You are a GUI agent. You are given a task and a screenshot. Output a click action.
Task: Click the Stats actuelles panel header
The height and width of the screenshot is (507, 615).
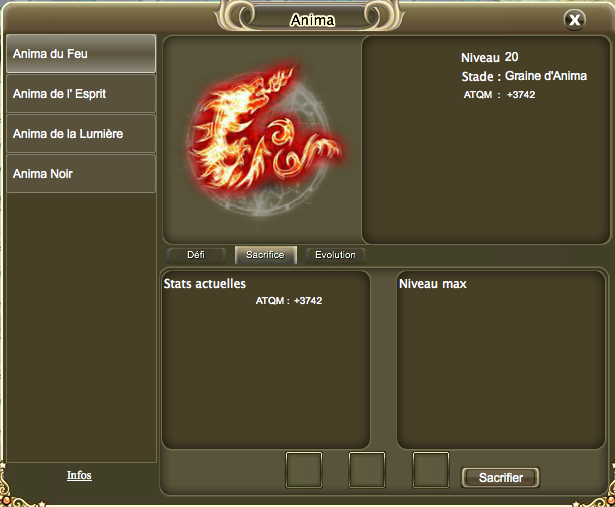pyautogui.click(x=205, y=283)
